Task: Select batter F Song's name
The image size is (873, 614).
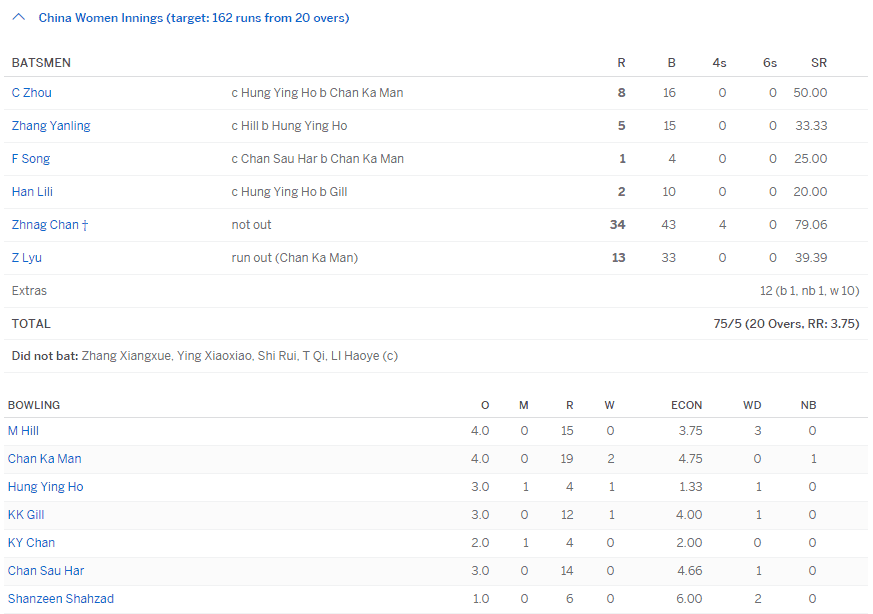Action: point(31,159)
